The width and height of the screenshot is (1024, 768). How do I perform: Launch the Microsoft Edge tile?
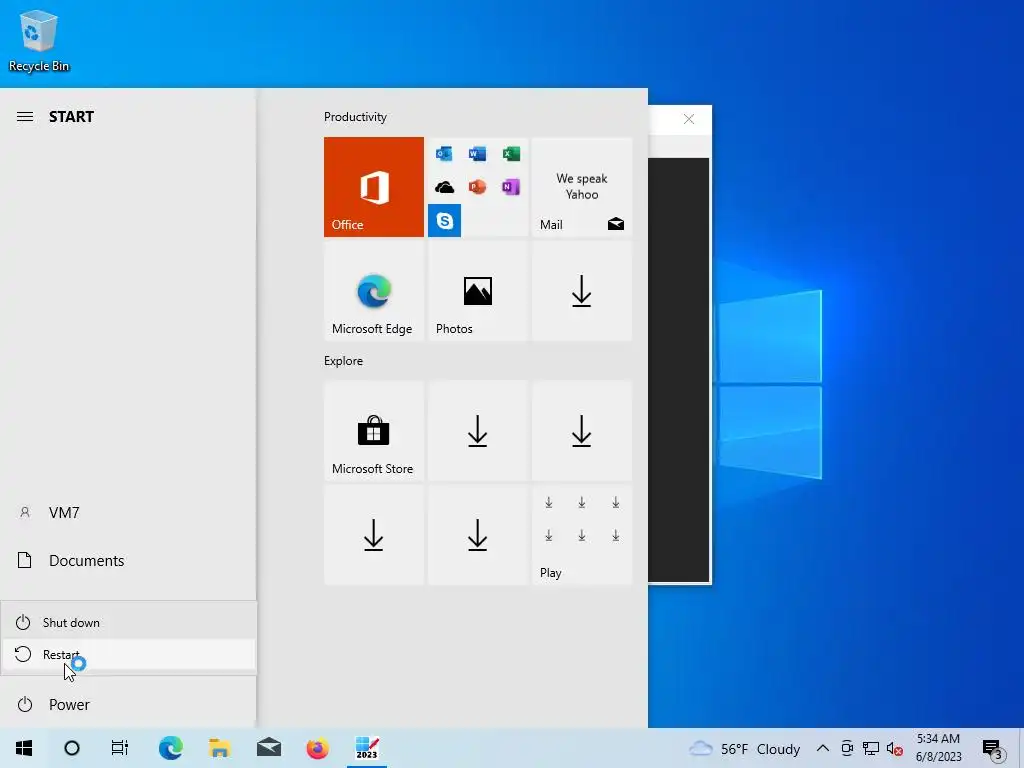click(x=374, y=291)
